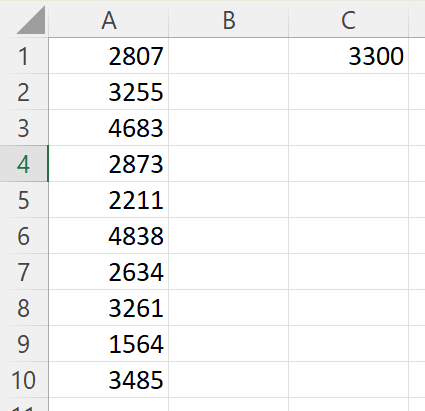Select row 10 header
The width and height of the screenshot is (425, 411).
24,380
